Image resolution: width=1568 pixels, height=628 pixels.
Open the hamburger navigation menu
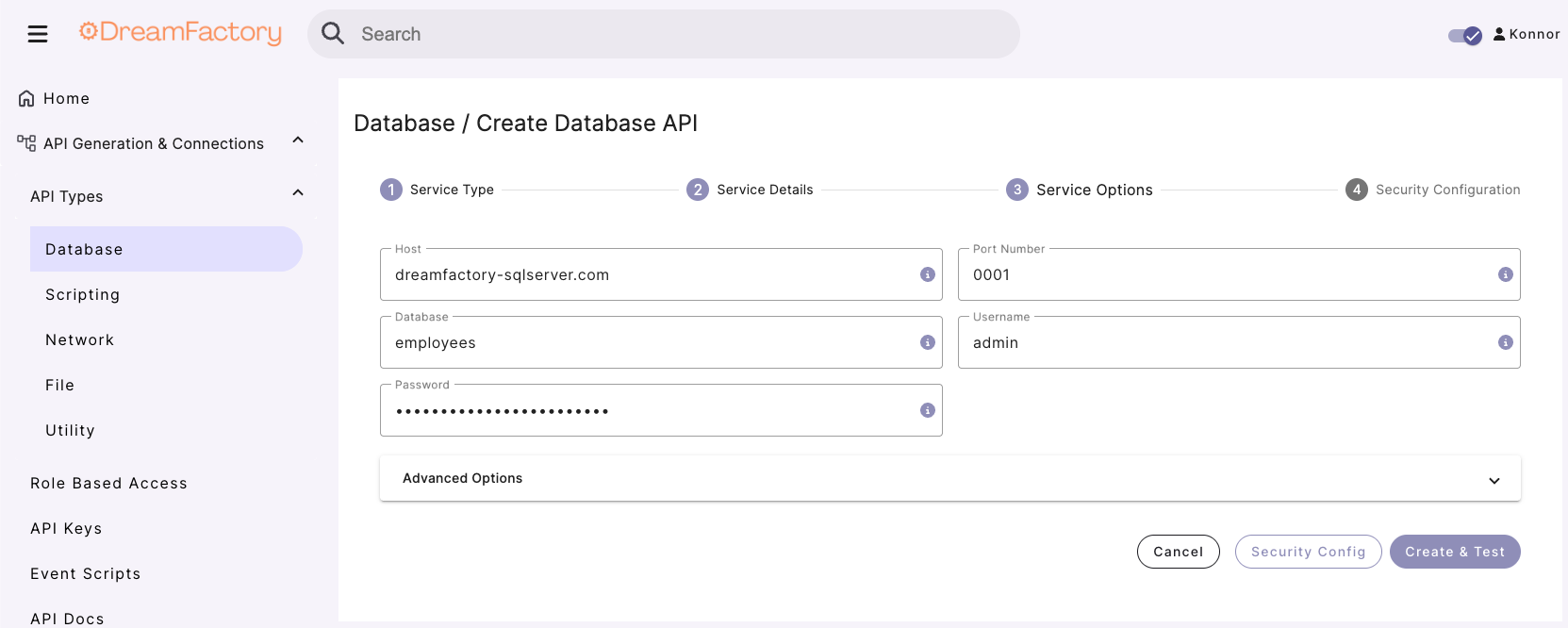tap(38, 34)
